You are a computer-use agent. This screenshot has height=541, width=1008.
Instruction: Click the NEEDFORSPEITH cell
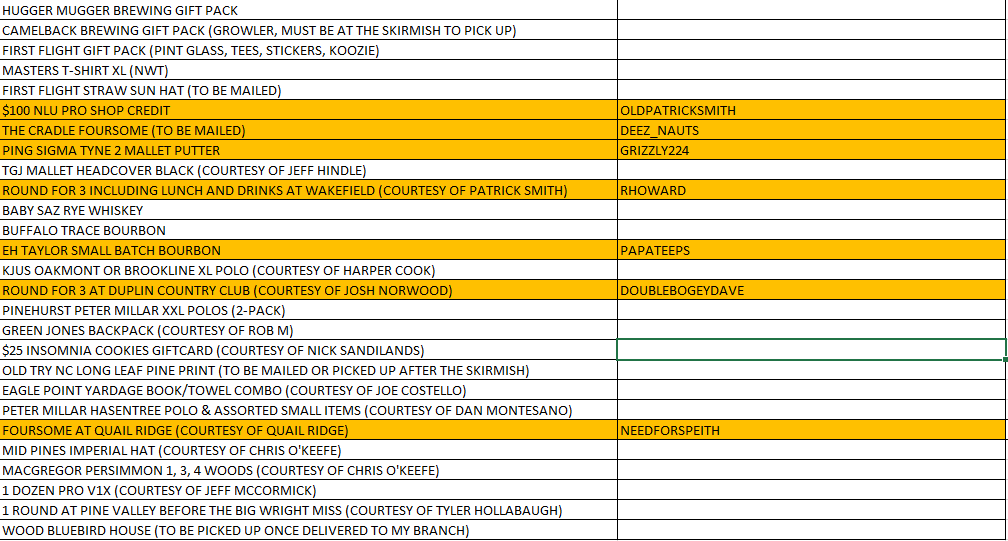811,430
